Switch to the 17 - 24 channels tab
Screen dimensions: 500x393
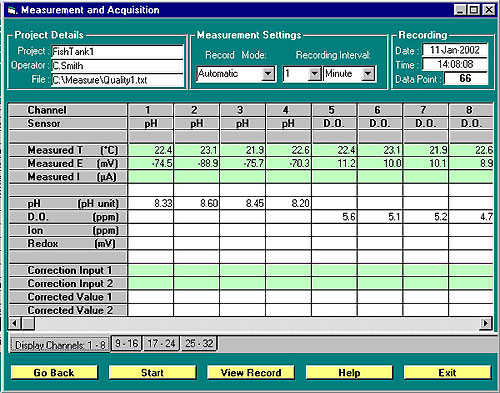(x=161, y=343)
